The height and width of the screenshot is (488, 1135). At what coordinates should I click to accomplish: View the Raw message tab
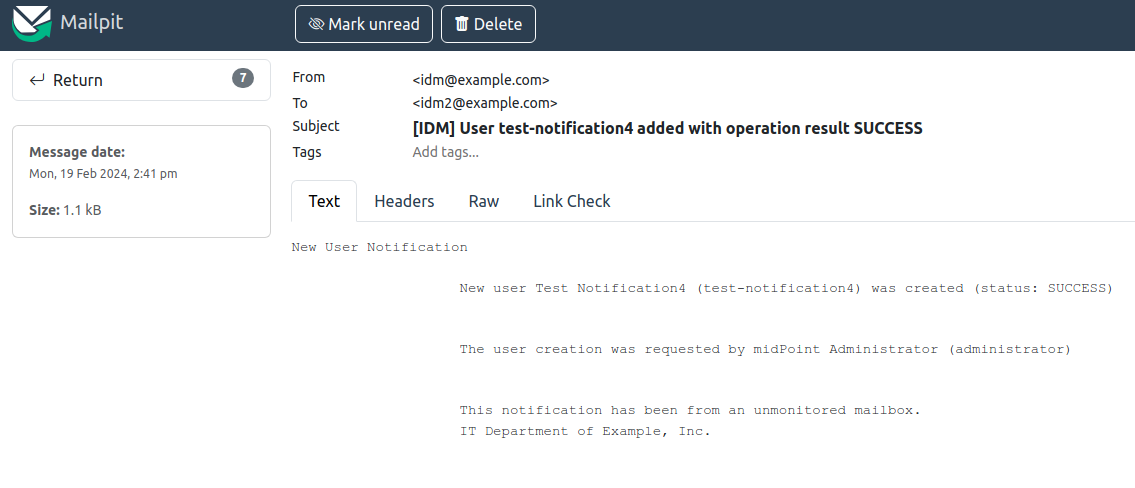point(484,201)
